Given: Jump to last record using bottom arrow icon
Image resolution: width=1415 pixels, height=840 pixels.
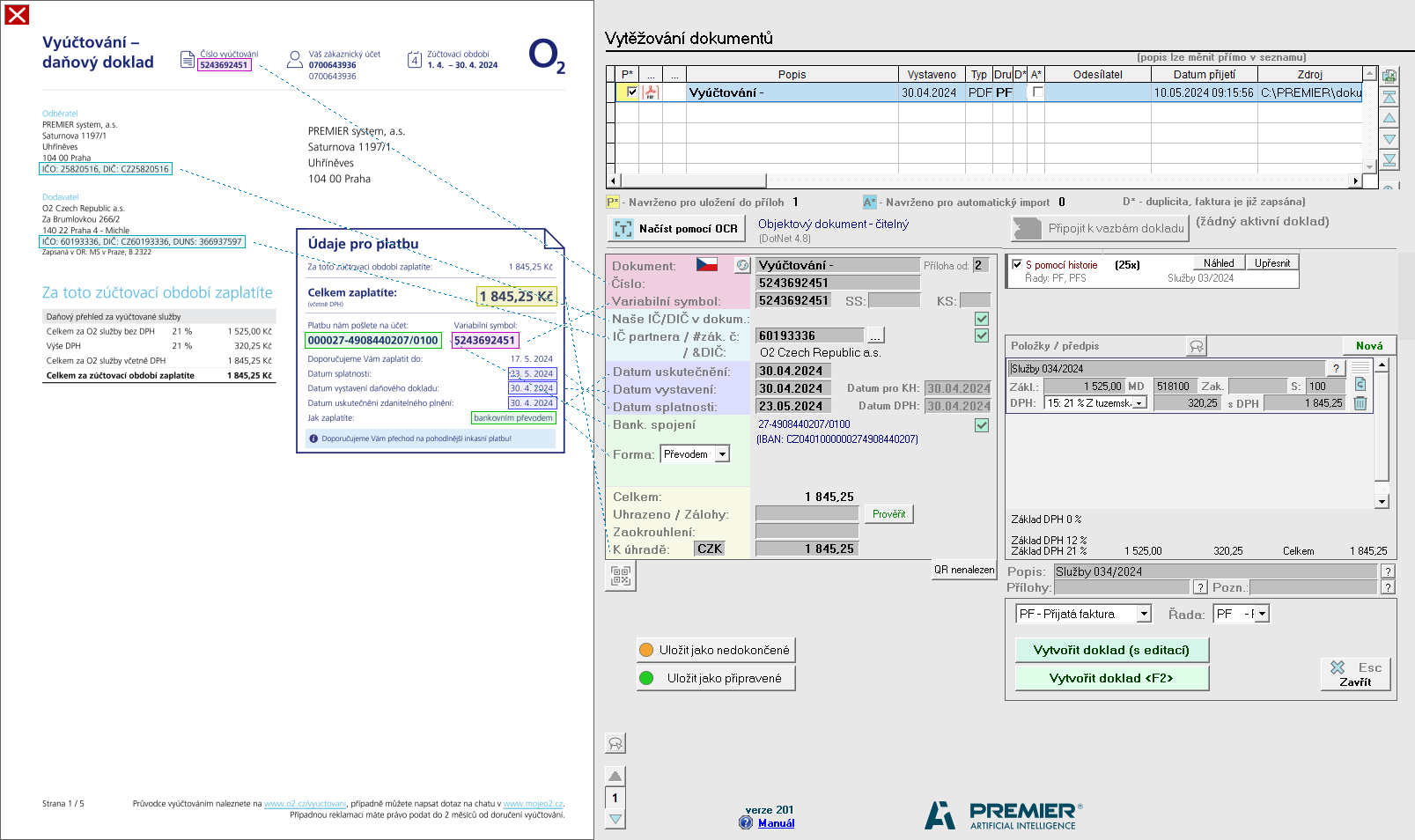Looking at the screenshot, I should click(x=1389, y=160).
